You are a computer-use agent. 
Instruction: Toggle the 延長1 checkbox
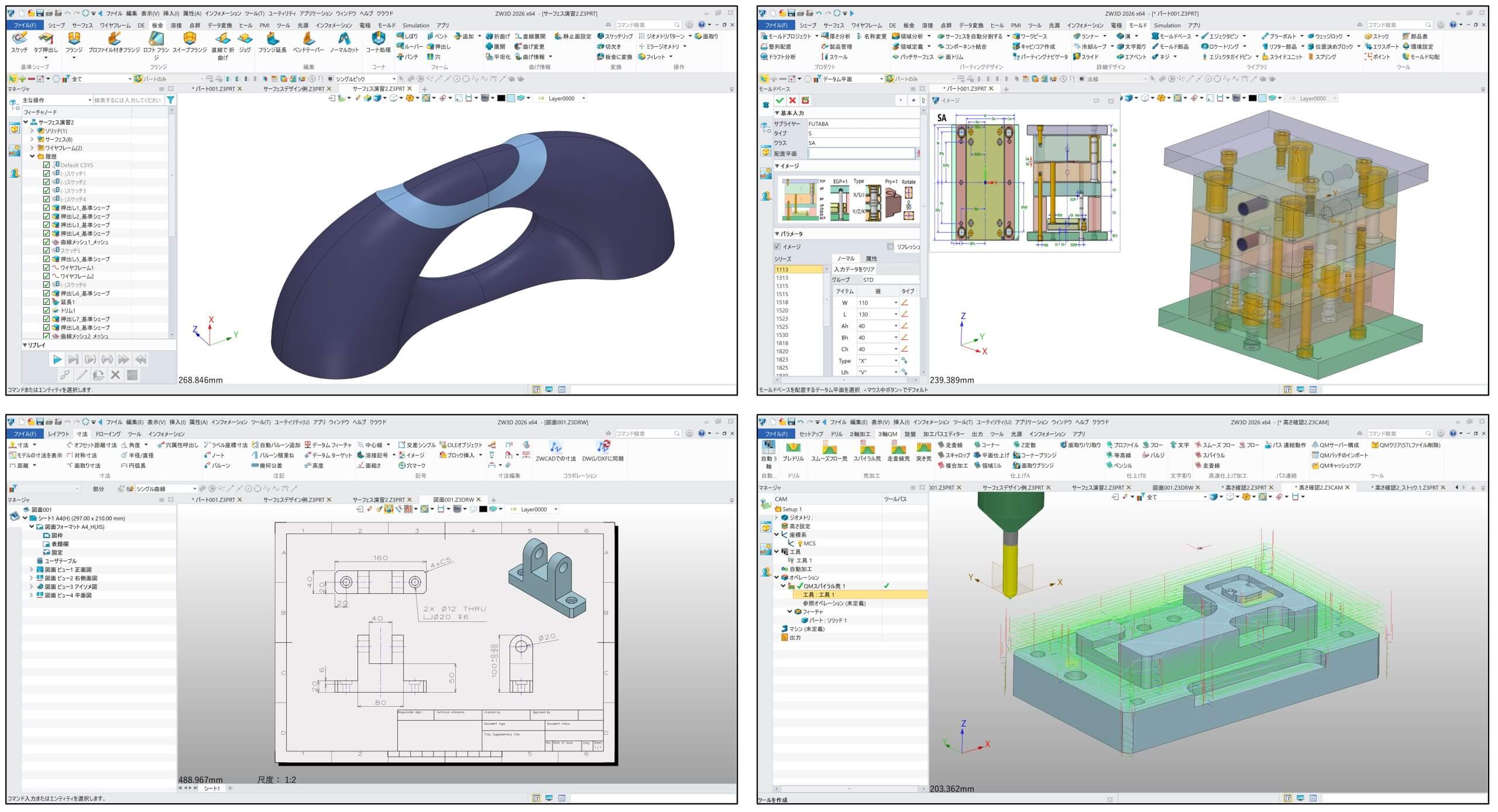tap(47, 302)
